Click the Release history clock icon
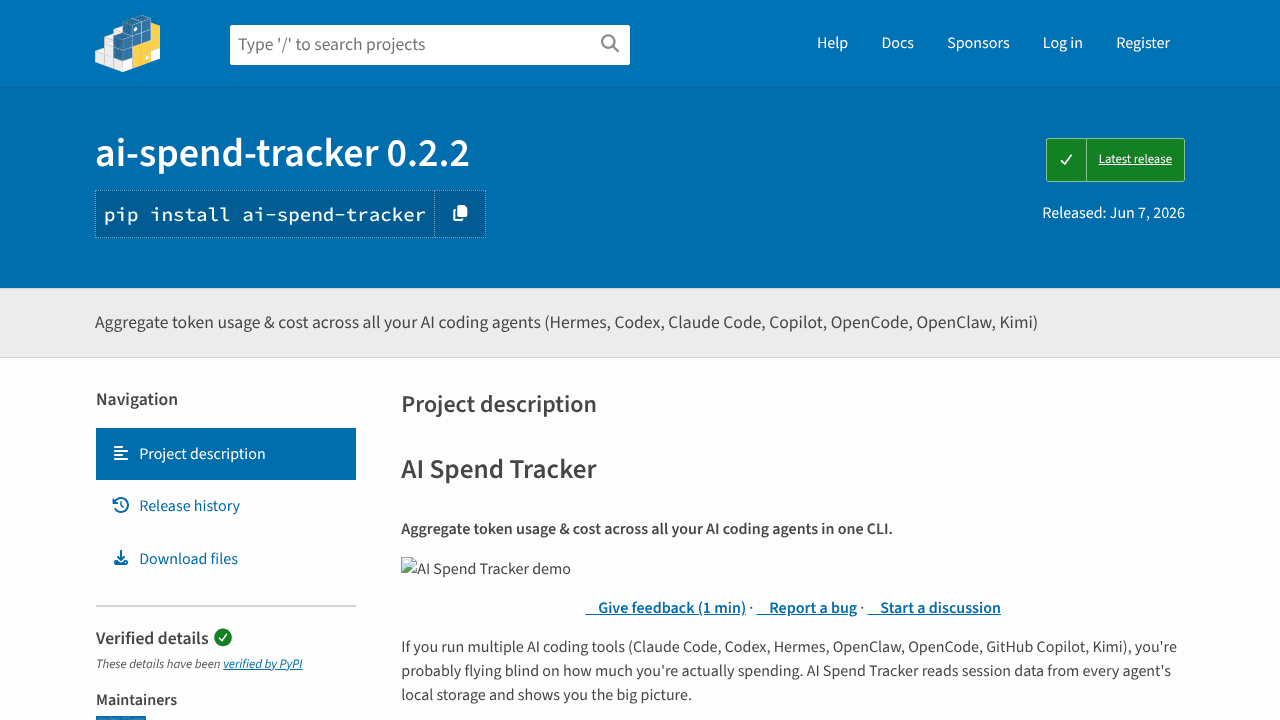Image resolution: width=1280 pixels, height=720 pixels. pyautogui.click(x=121, y=505)
